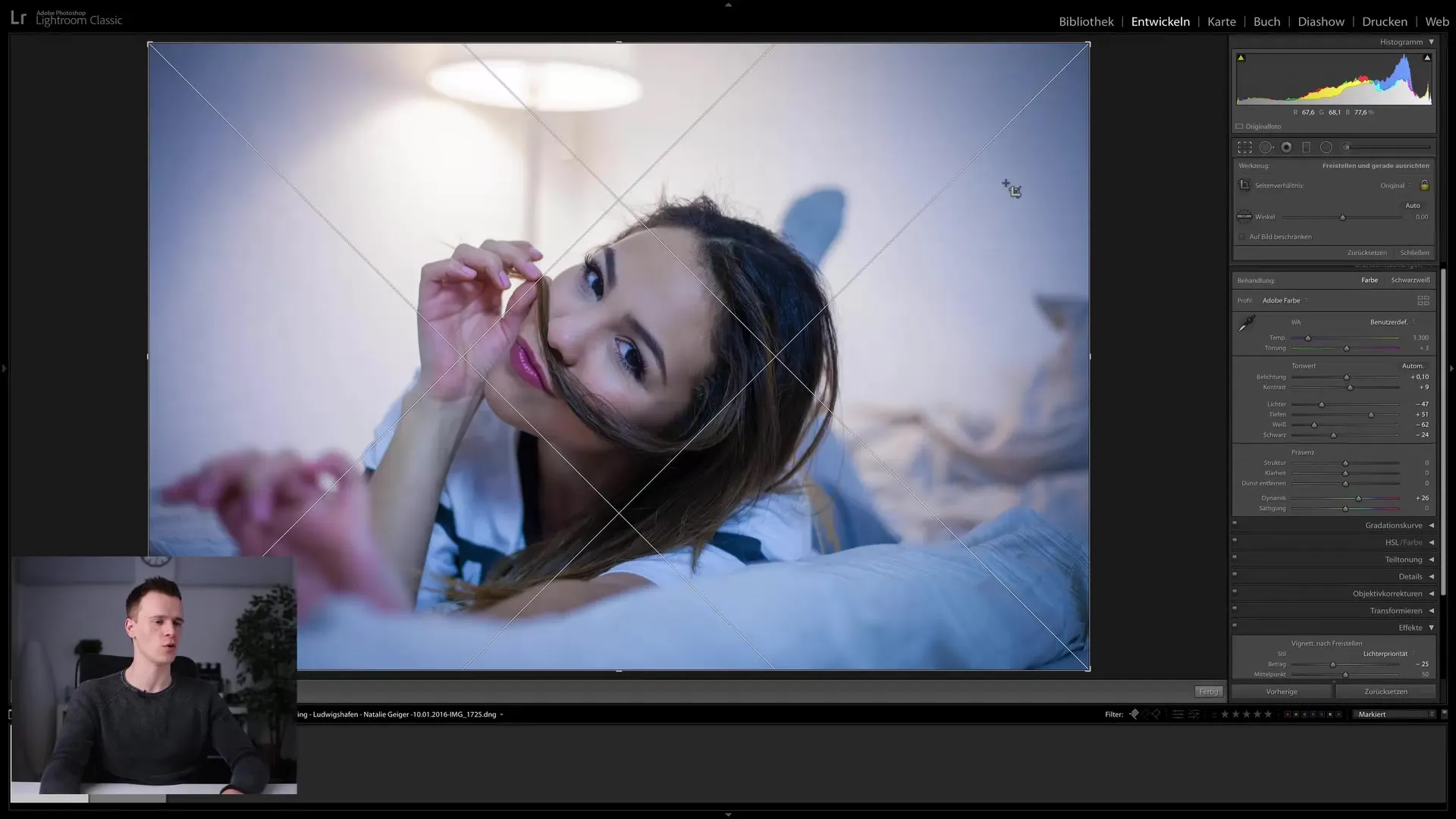Viewport: 1456px width, 819px height.
Task: Filter by blue color label
Action: pos(1313,714)
